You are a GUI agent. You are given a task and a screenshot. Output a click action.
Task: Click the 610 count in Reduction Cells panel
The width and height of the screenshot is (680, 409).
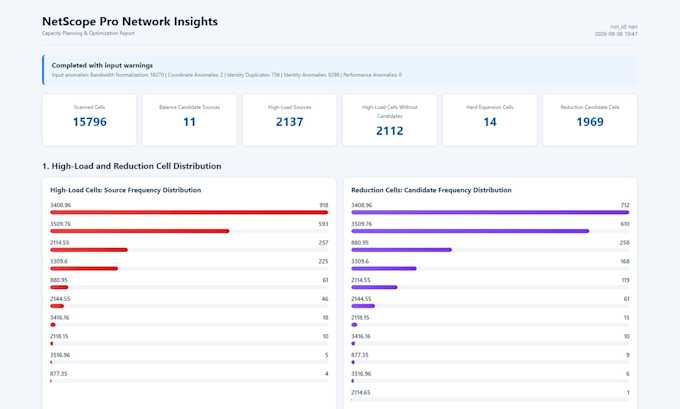click(x=625, y=224)
